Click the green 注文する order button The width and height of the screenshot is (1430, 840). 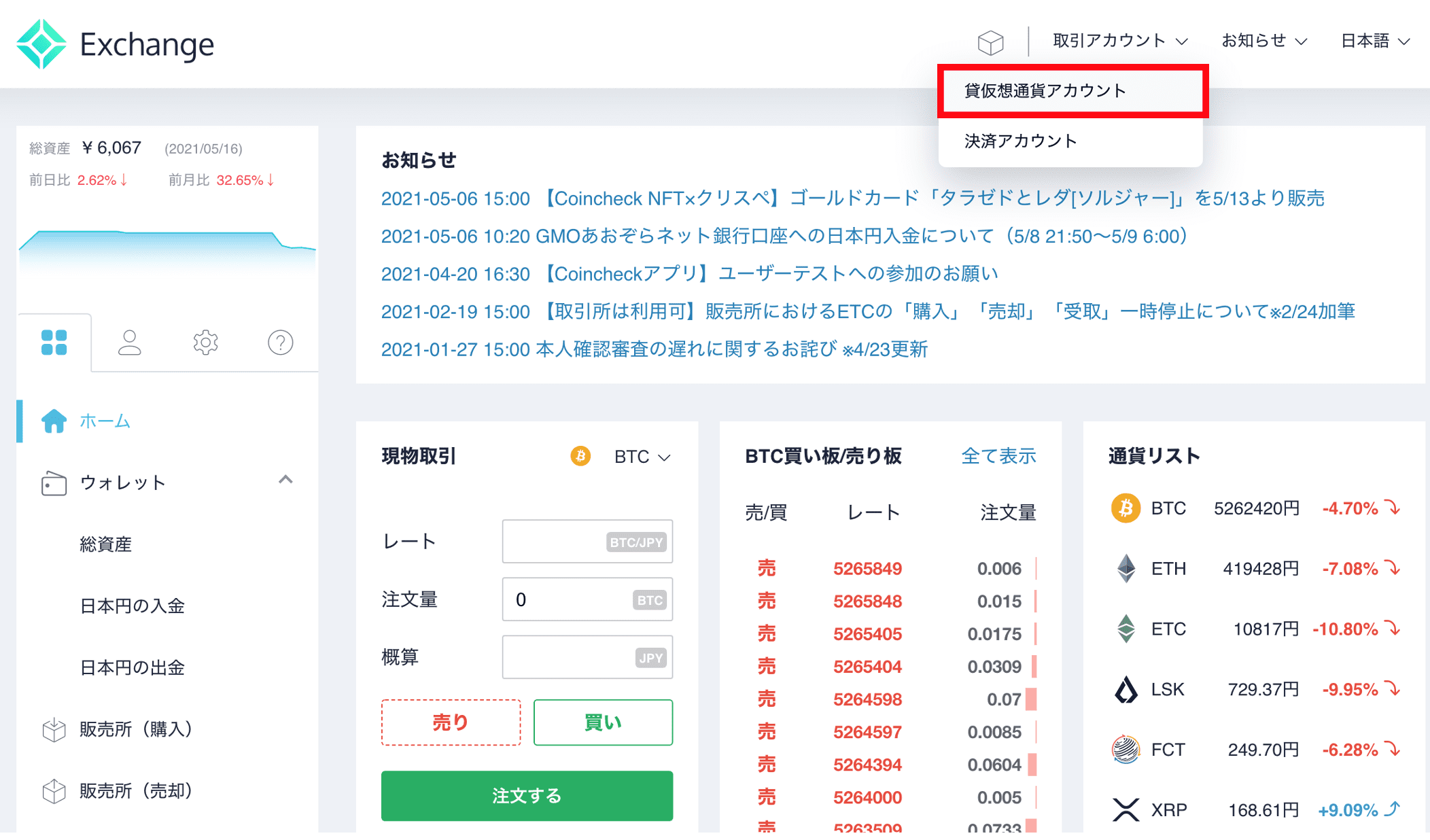coord(526,795)
